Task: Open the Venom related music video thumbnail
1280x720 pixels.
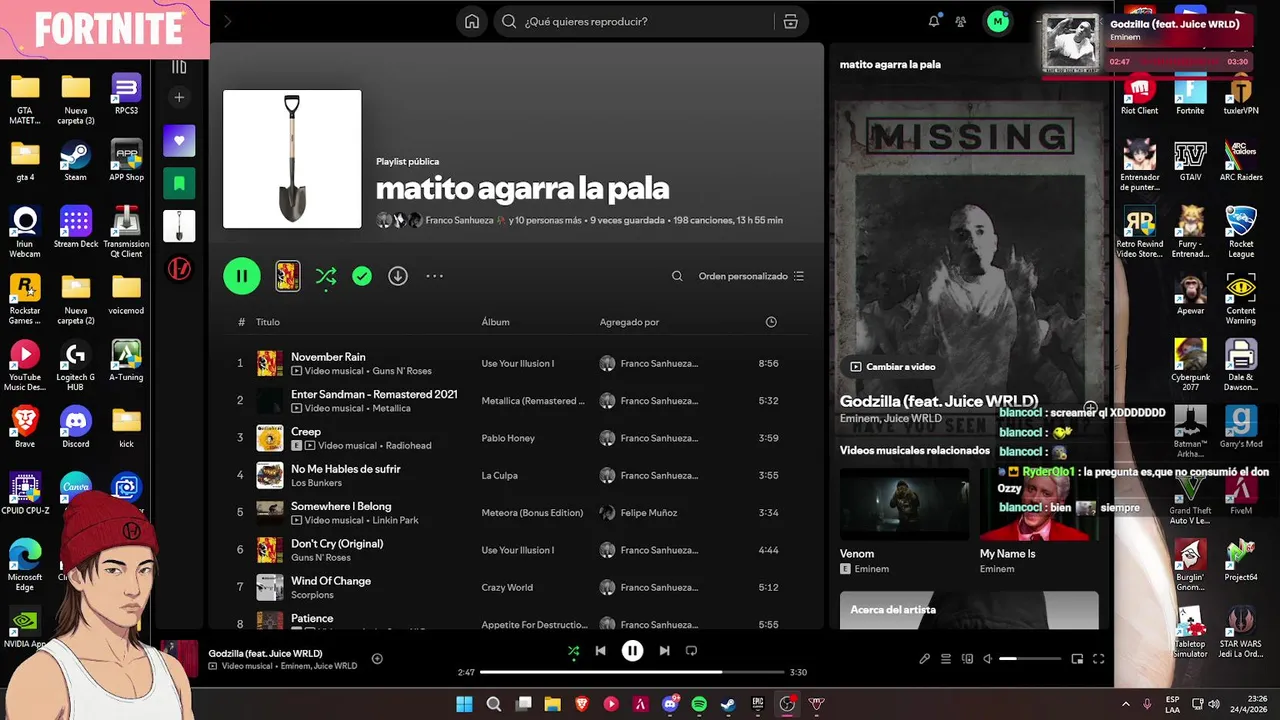Action: click(x=904, y=504)
